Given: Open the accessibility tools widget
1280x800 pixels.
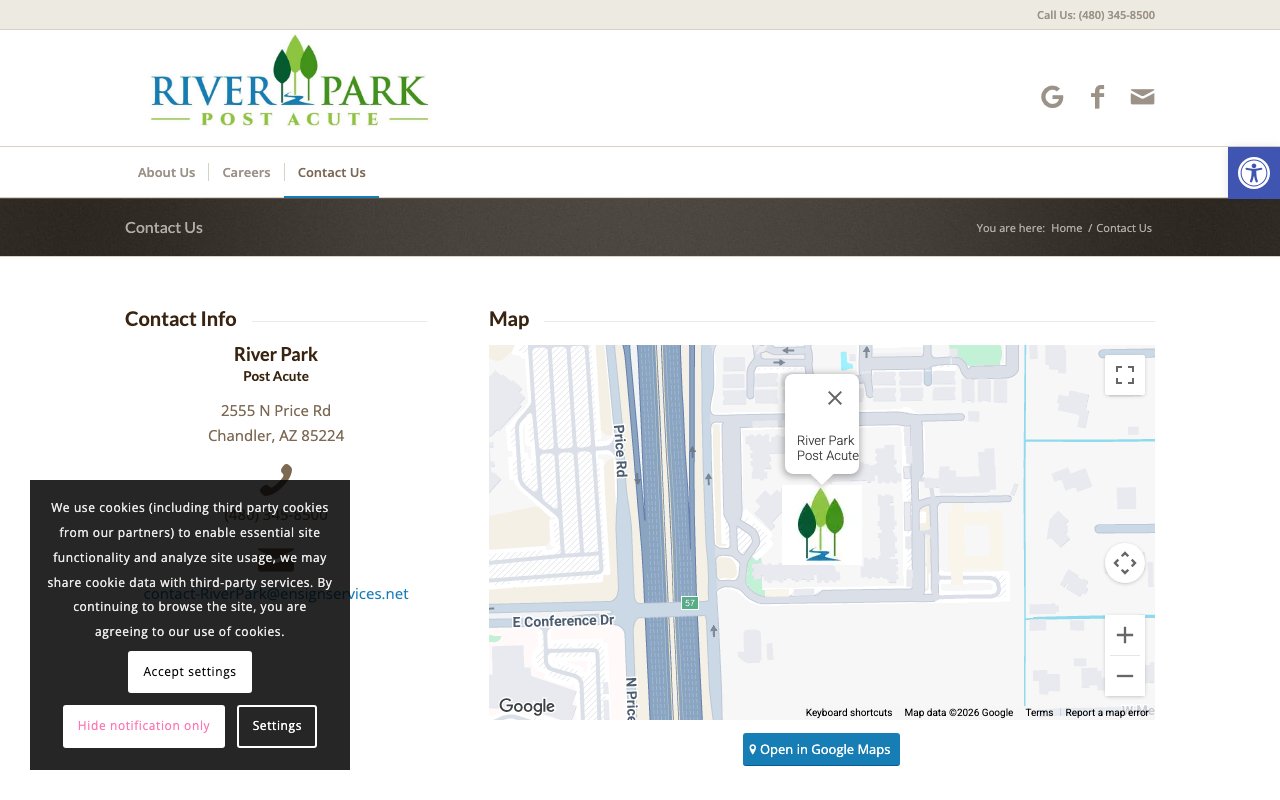Looking at the screenshot, I should [1254, 173].
